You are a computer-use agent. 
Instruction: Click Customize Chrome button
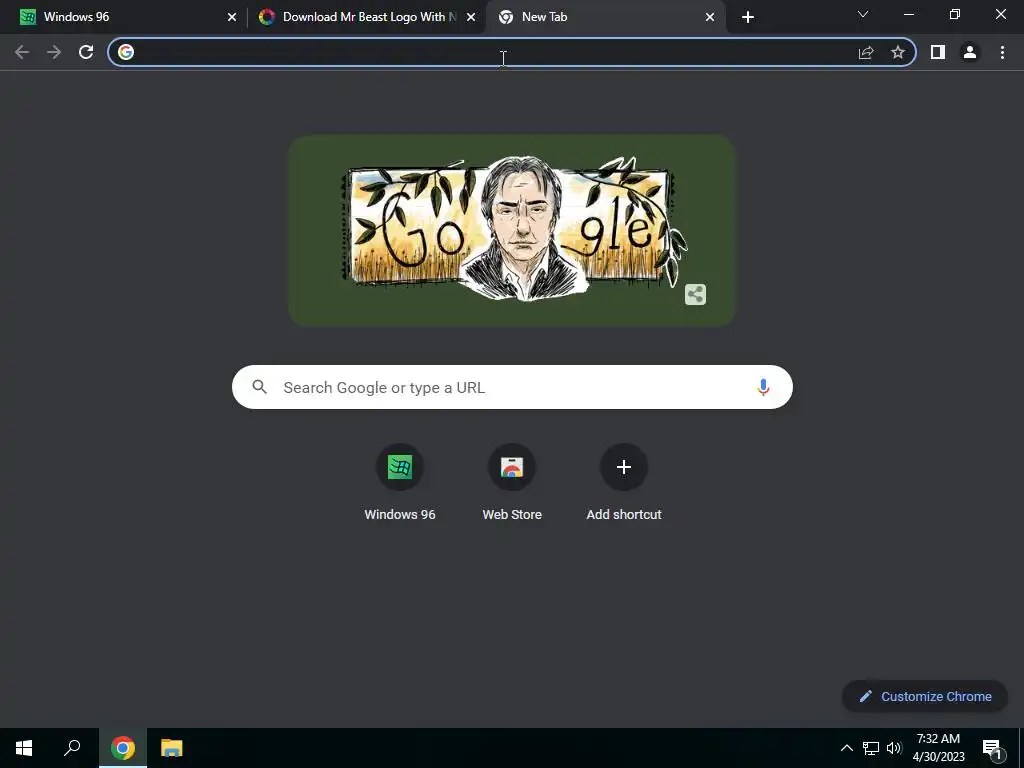tap(925, 696)
